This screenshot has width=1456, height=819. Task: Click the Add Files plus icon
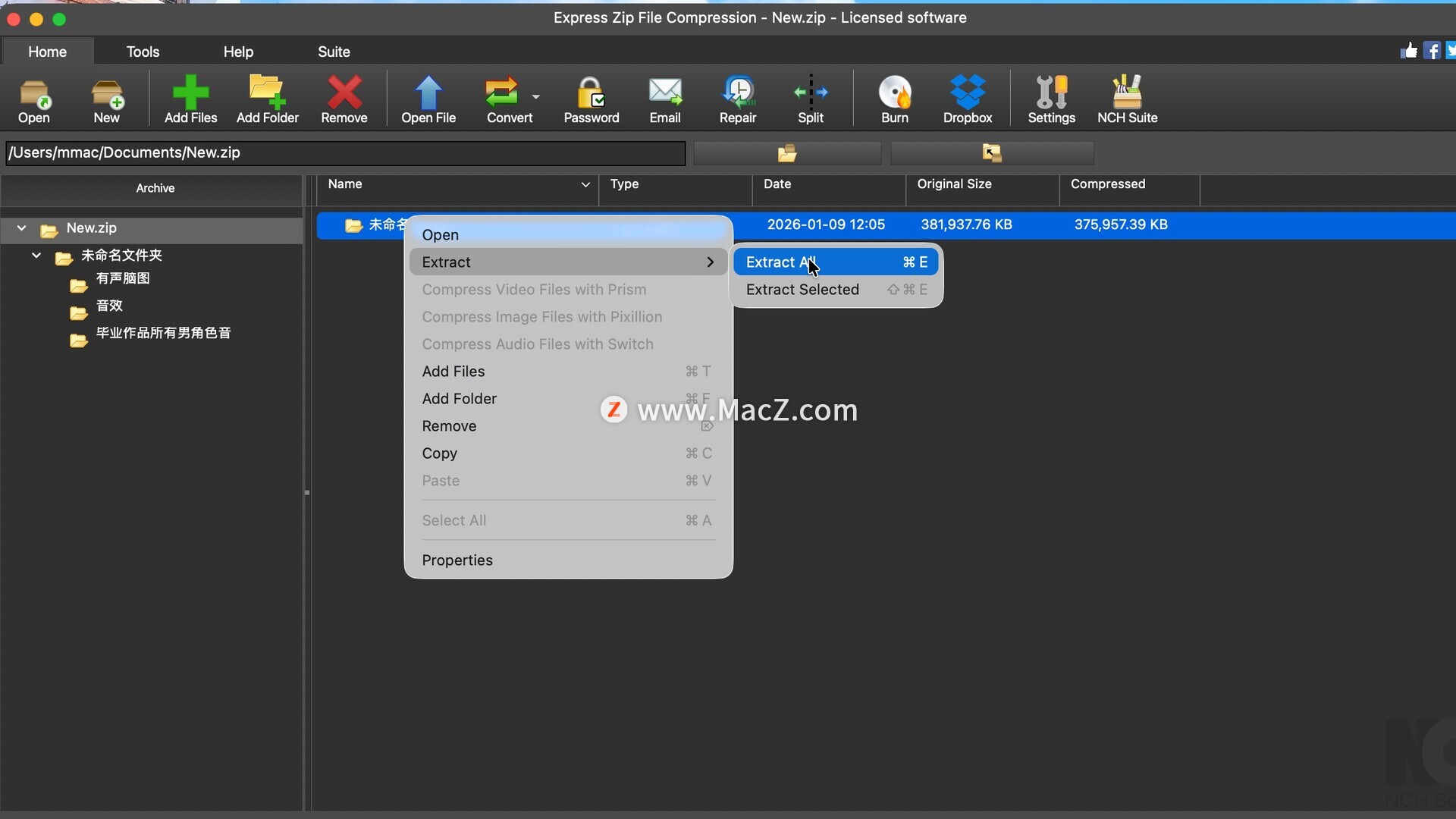(x=190, y=93)
